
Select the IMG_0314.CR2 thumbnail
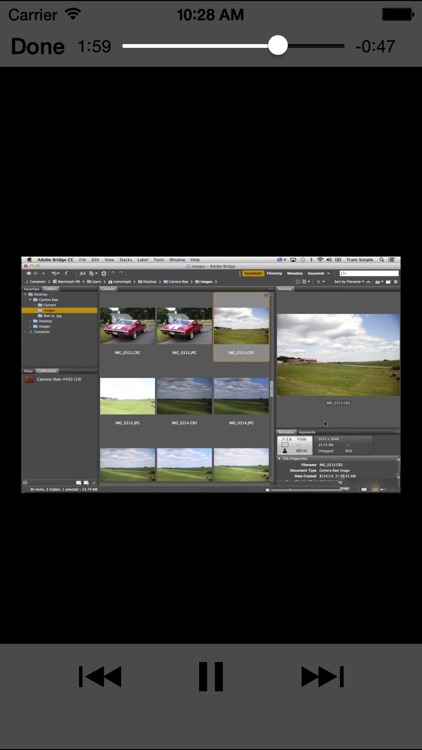184,396
